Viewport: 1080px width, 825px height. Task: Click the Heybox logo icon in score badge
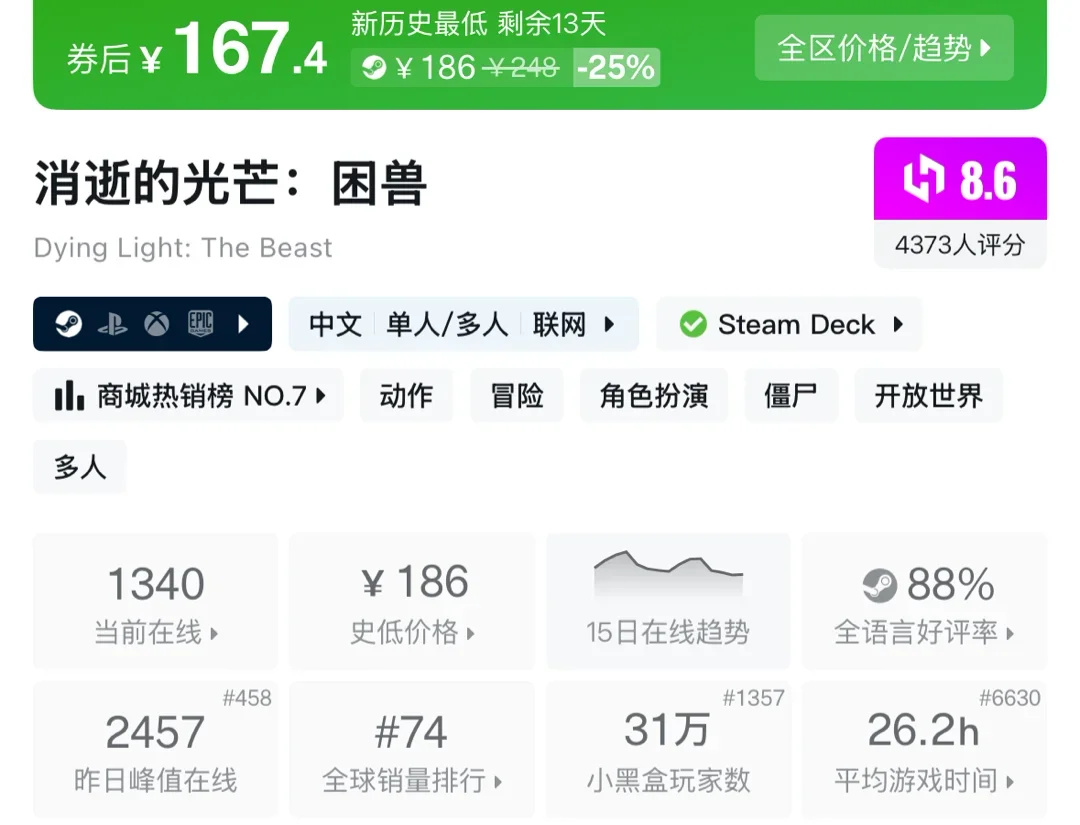click(924, 178)
